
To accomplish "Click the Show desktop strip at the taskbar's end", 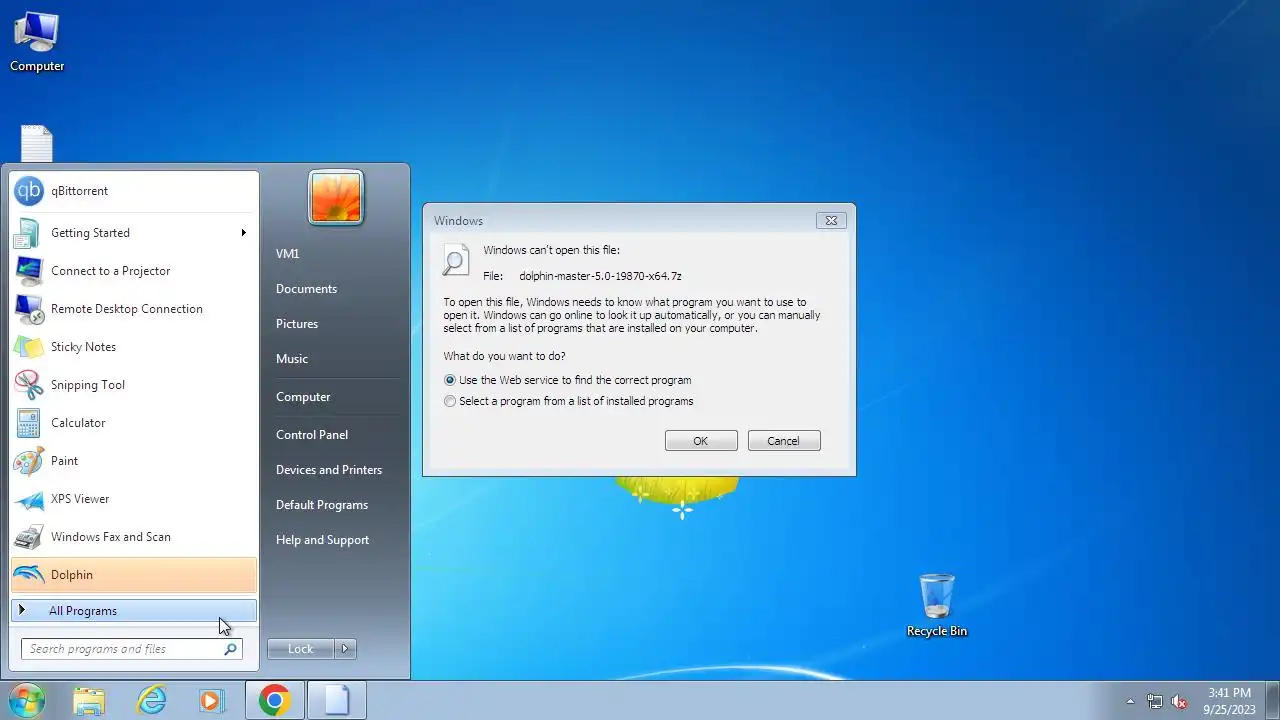I will pyautogui.click(x=1273, y=701).
